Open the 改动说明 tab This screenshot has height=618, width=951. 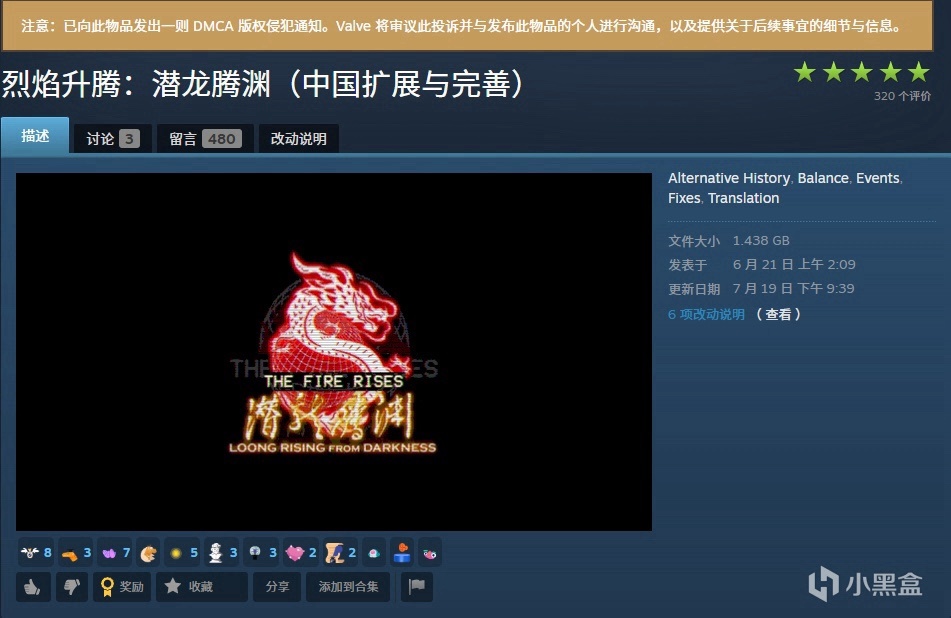click(298, 139)
